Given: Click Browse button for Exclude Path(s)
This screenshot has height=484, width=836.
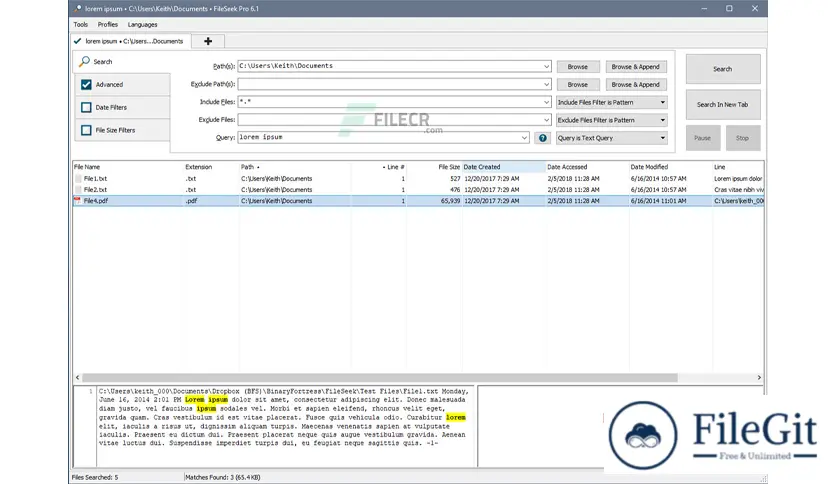Looking at the screenshot, I should (578, 84).
